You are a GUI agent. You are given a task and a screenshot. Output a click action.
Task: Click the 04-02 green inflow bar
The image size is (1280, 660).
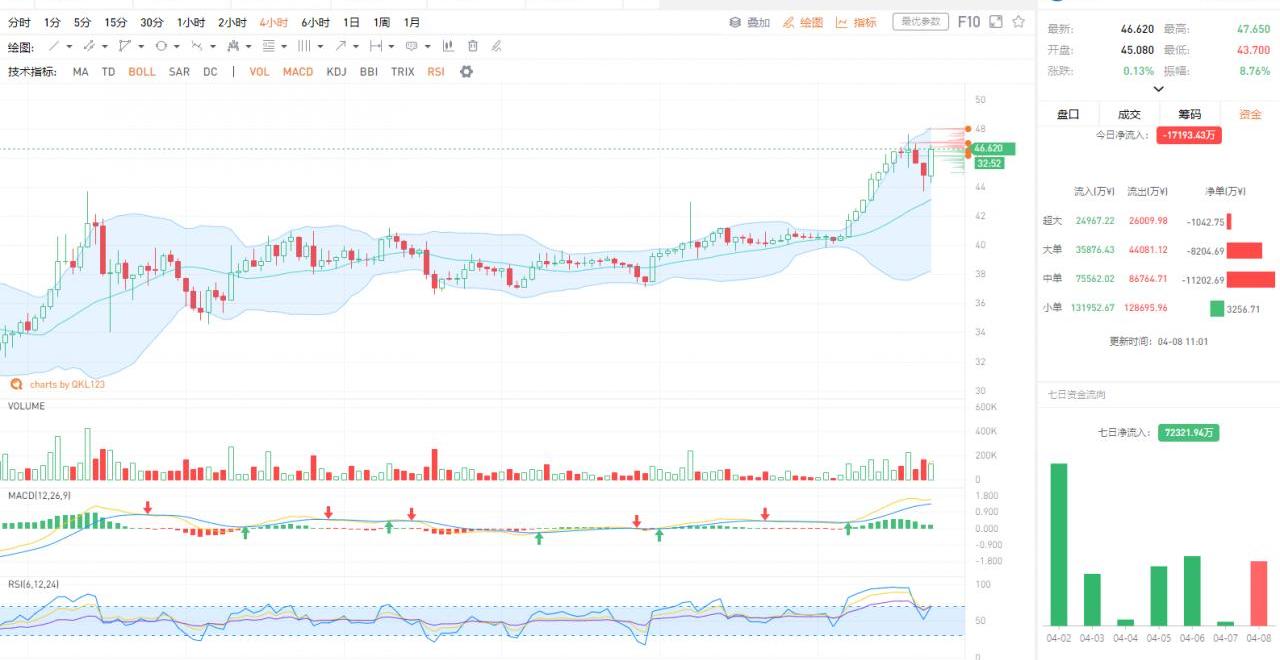tap(1058, 544)
